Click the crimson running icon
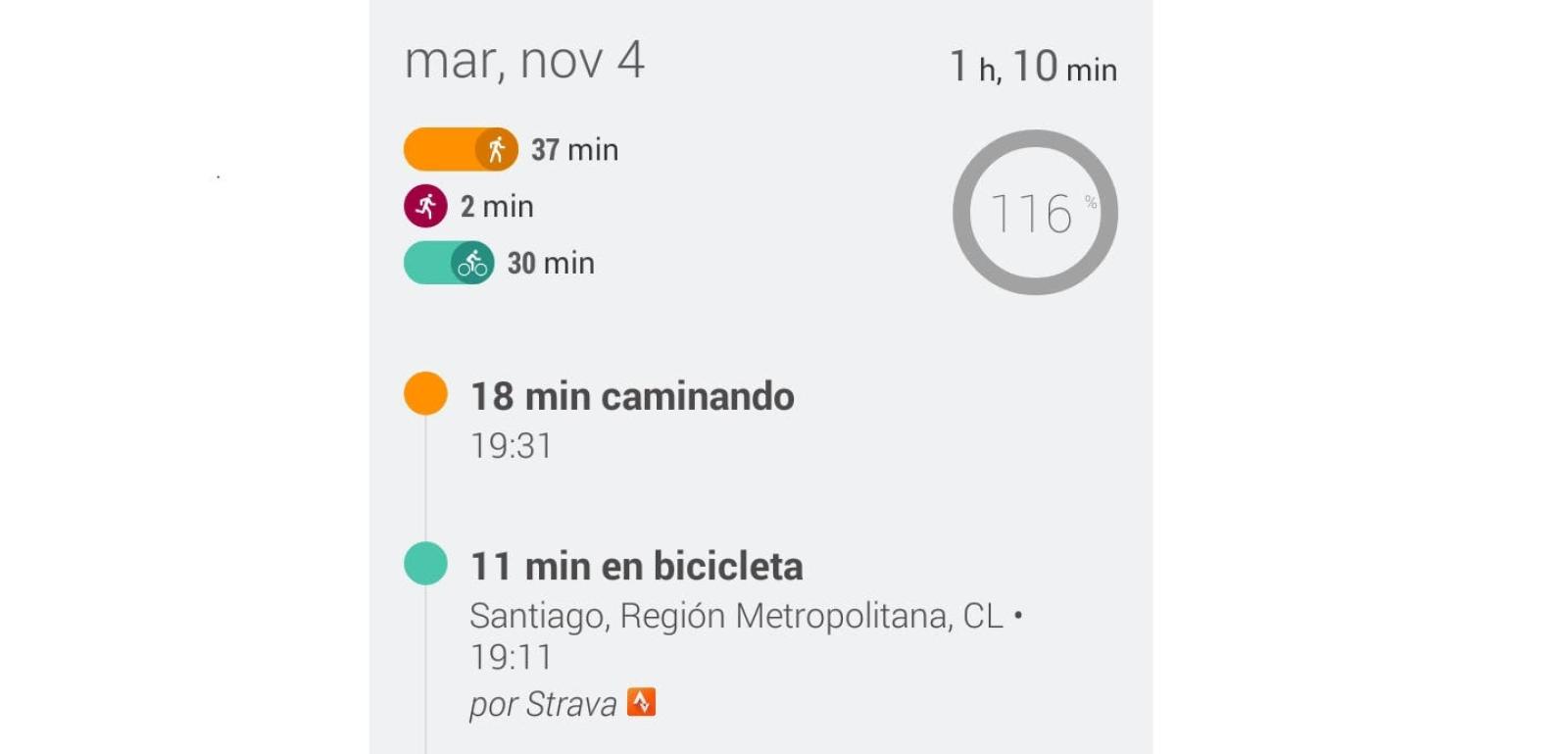The image size is (1568, 754). coord(425,206)
